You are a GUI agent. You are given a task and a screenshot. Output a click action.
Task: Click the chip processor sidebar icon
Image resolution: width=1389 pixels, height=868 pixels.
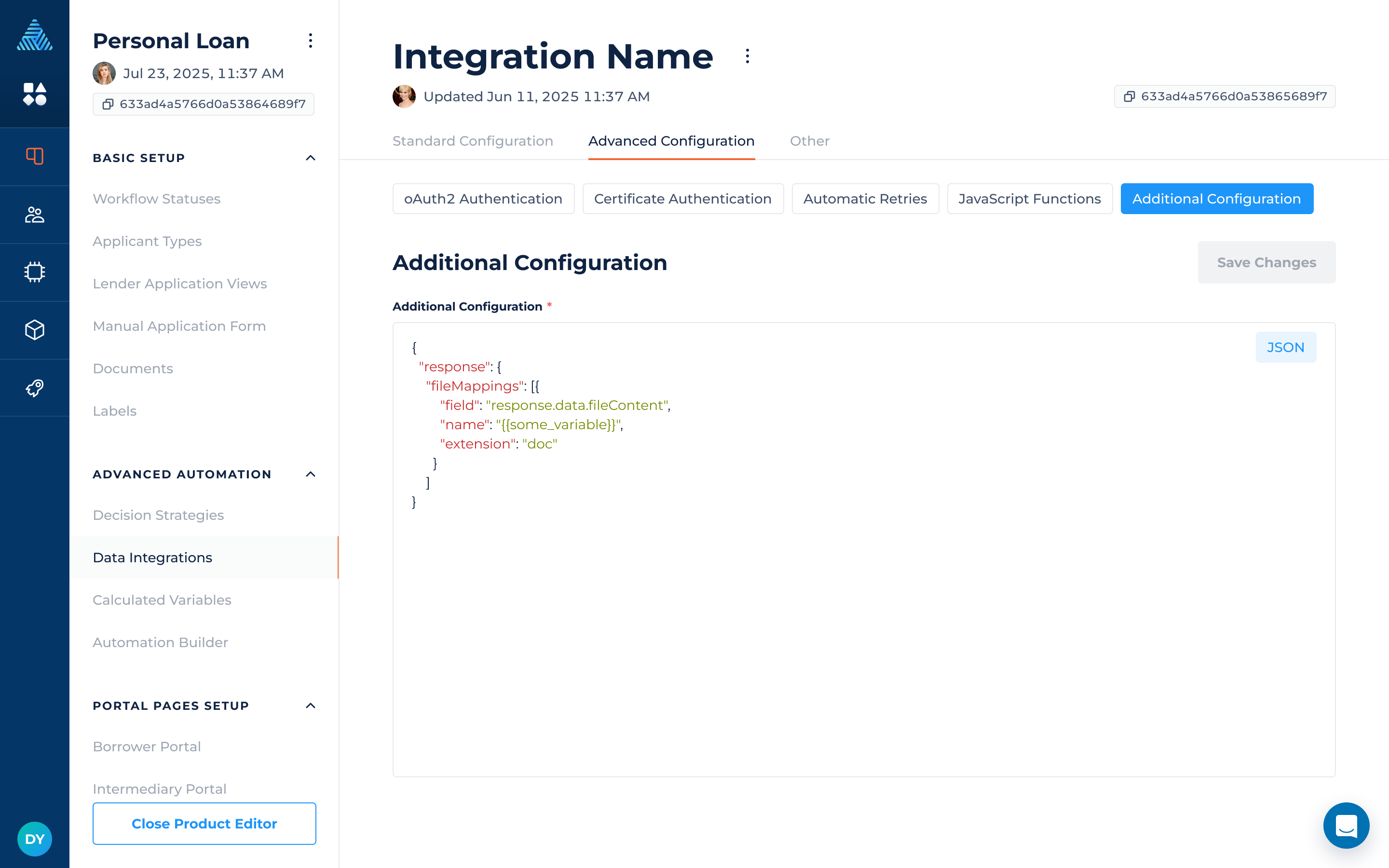(x=34, y=272)
